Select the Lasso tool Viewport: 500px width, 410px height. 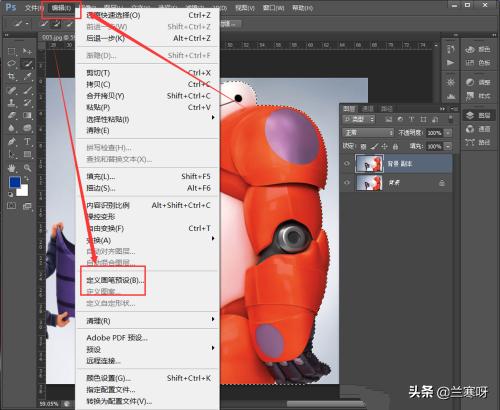tap(11, 63)
